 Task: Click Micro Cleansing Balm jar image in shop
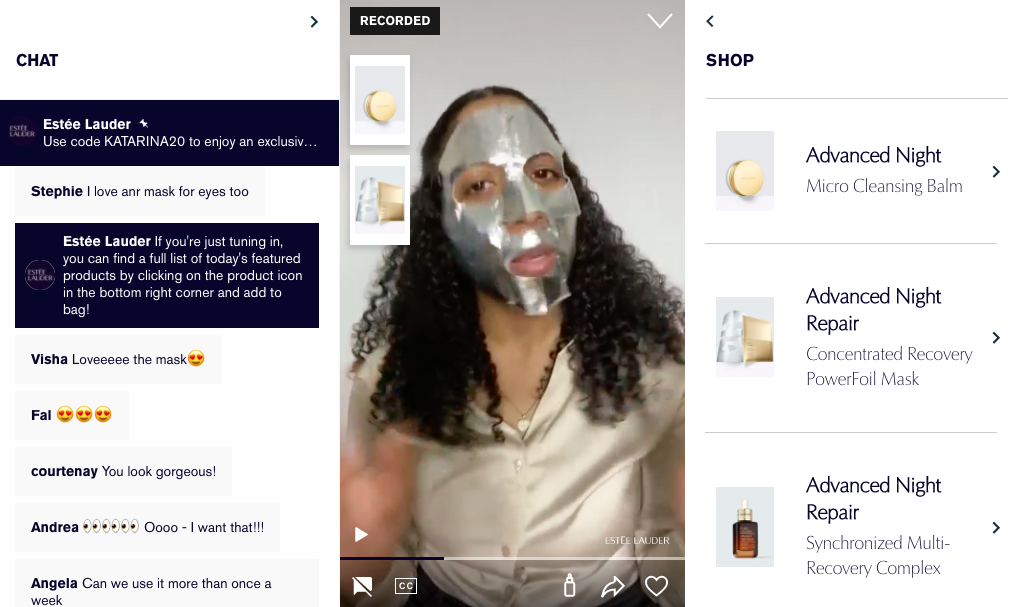pos(745,171)
